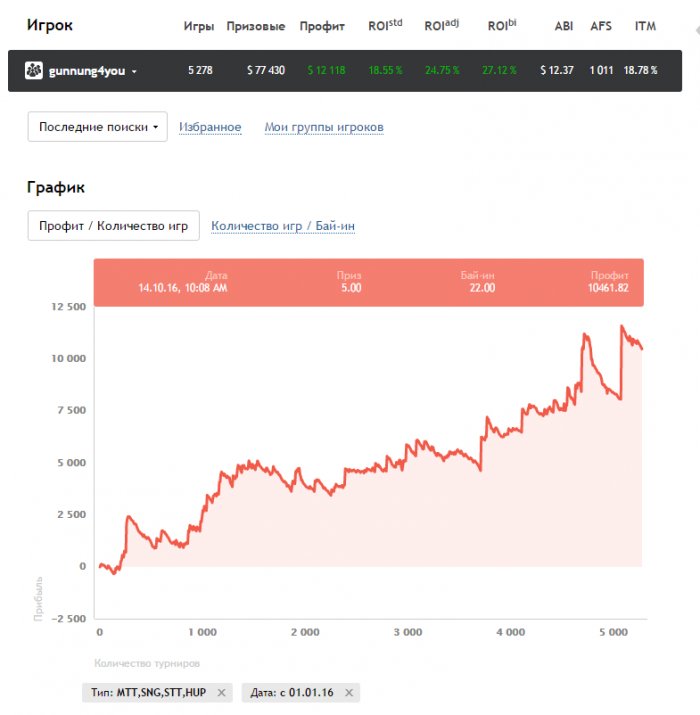Click the "Призовые" column header
The image size is (700, 715).
(256, 26)
